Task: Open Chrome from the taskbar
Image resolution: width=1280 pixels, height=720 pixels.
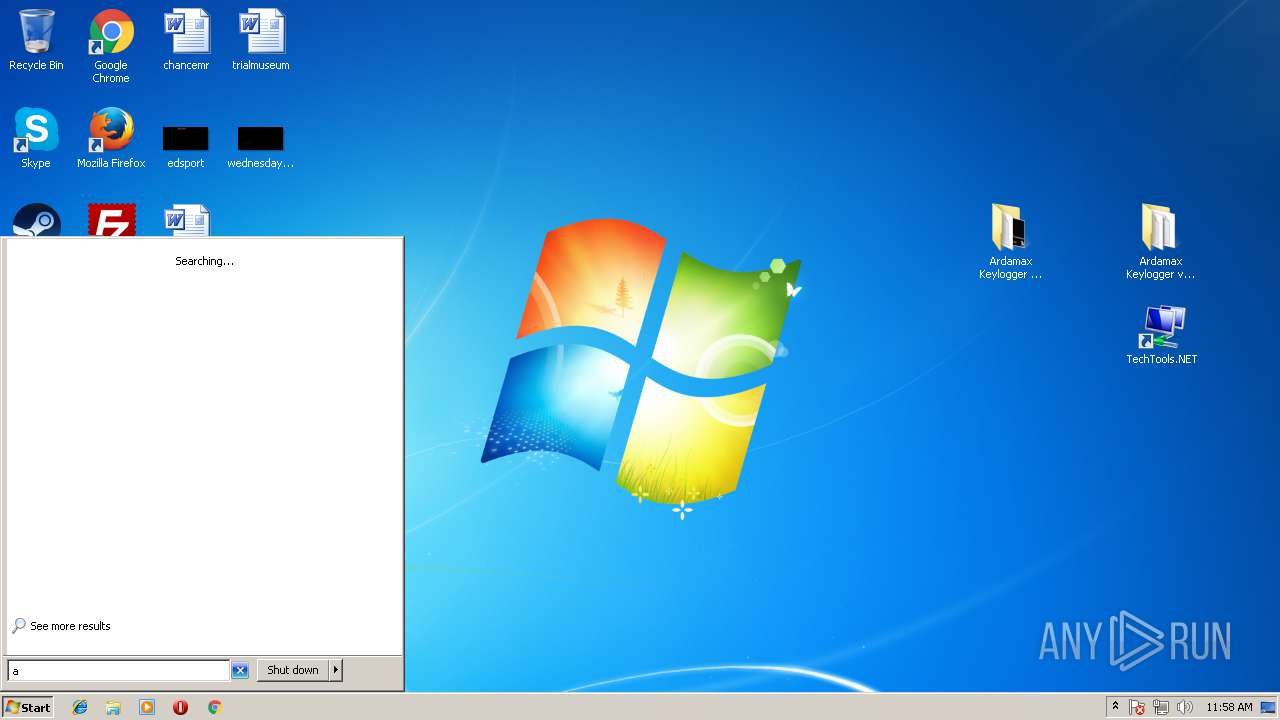Action: click(214, 707)
